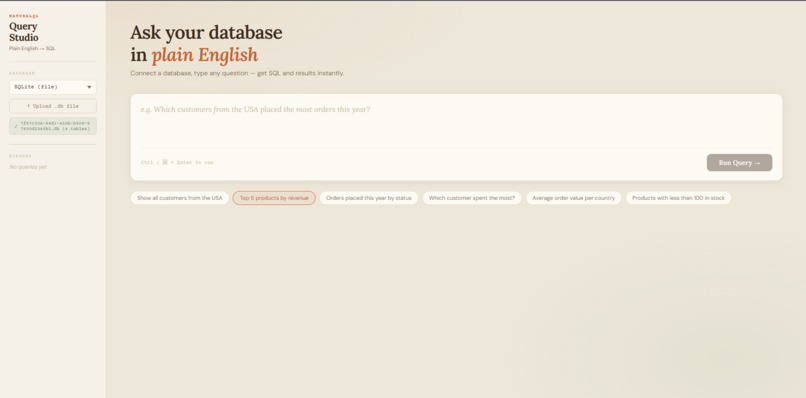Viewport: 806px width, 398px height.
Task: Click the Run Query button
Action: (x=739, y=162)
